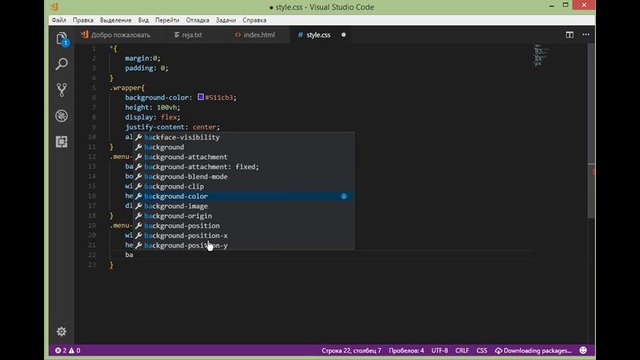
Task: Split the editor with split icon
Action: 569,35
